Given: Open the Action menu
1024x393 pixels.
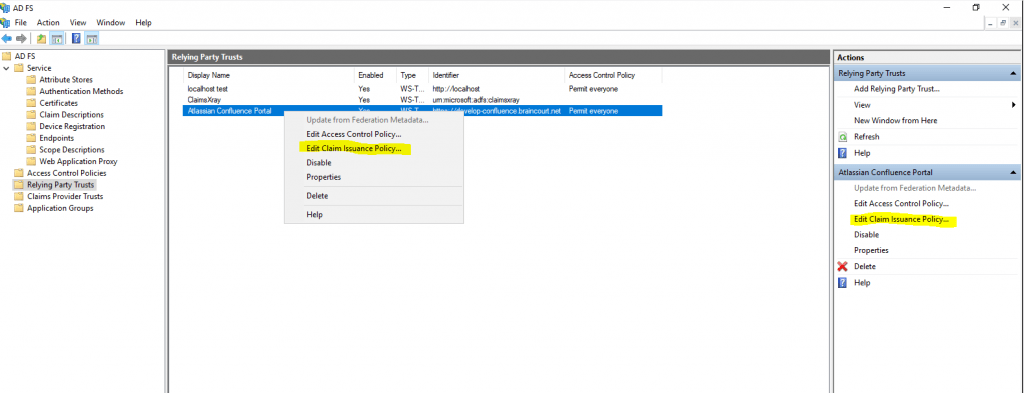Looking at the screenshot, I should (x=48, y=22).
